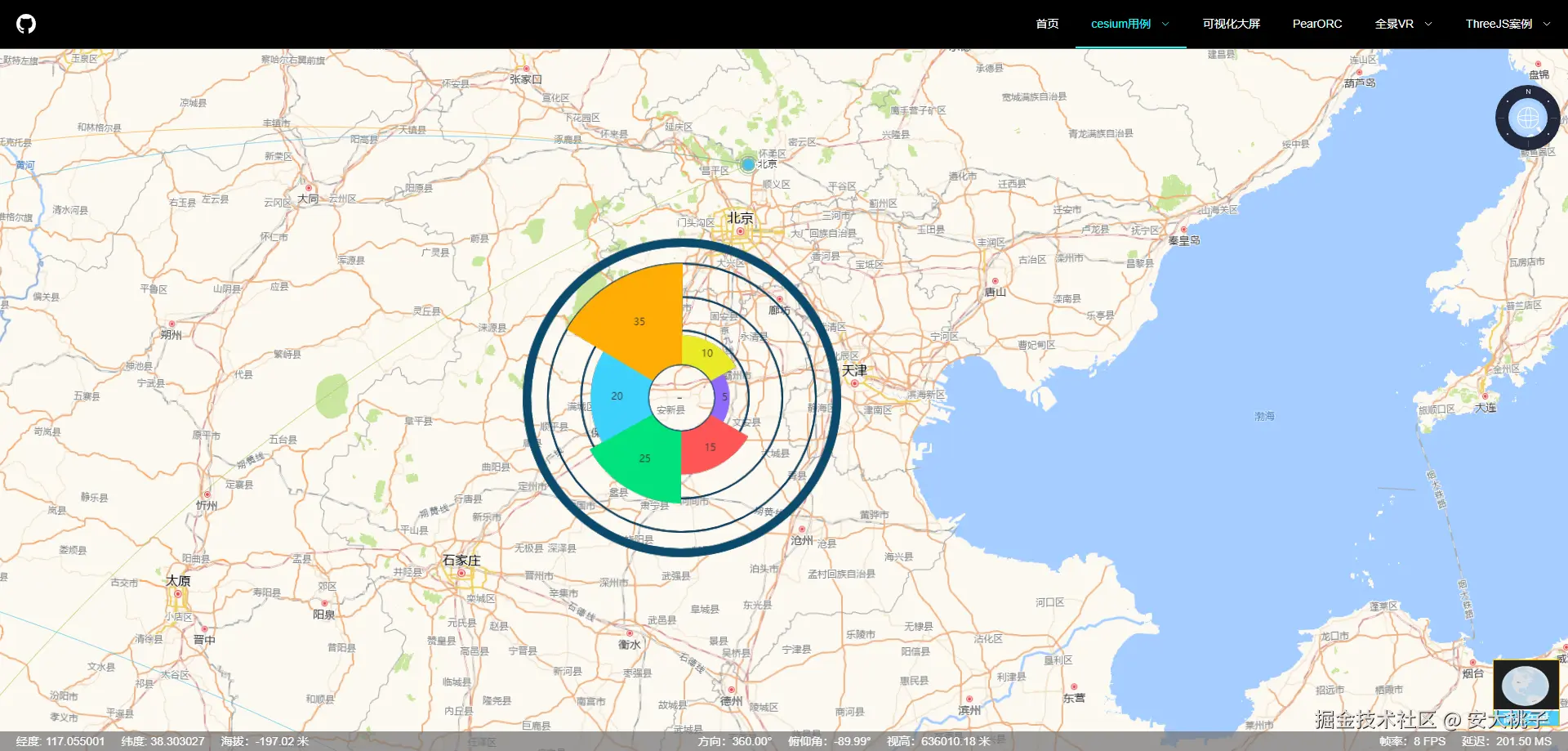Click the 大连 city label on the map
The height and width of the screenshot is (751, 1568).
1486,407
